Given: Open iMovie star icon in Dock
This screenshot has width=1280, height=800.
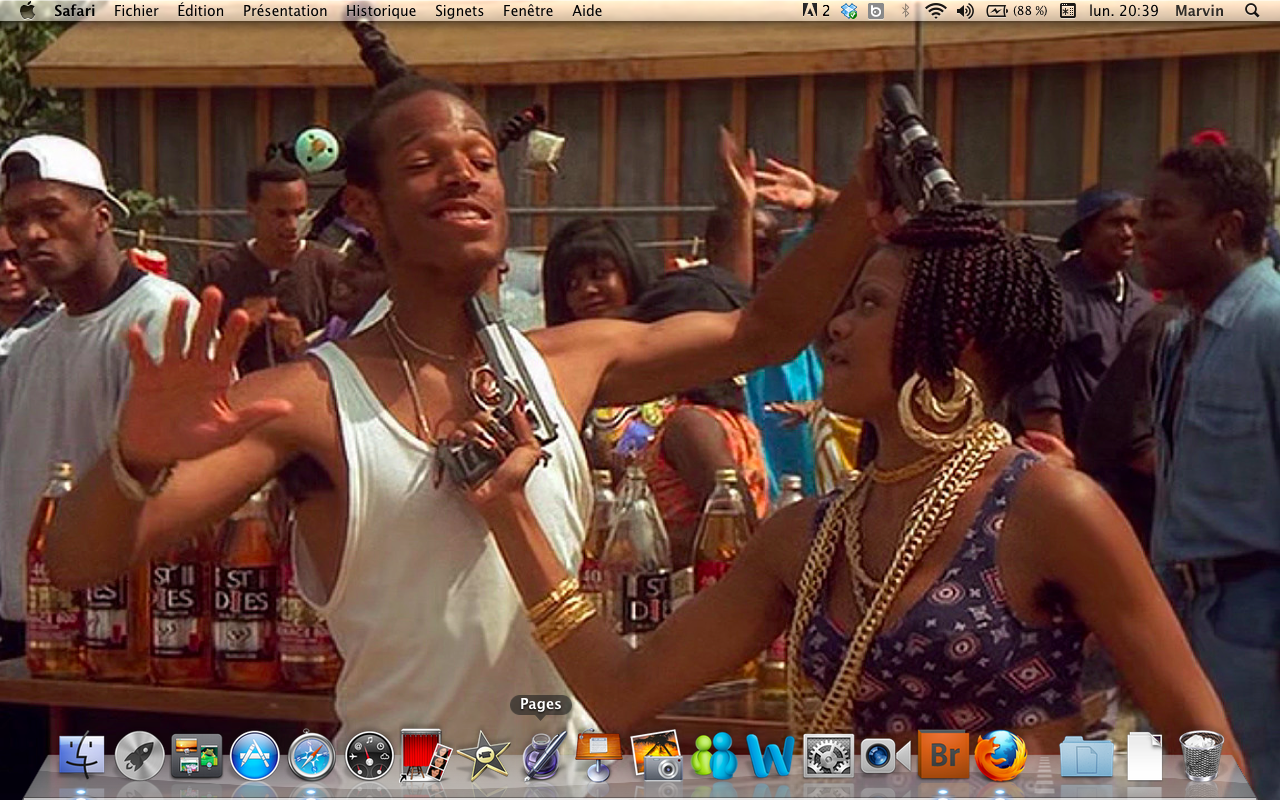Looking at the screenshot, I should click(x=484, y=756).
